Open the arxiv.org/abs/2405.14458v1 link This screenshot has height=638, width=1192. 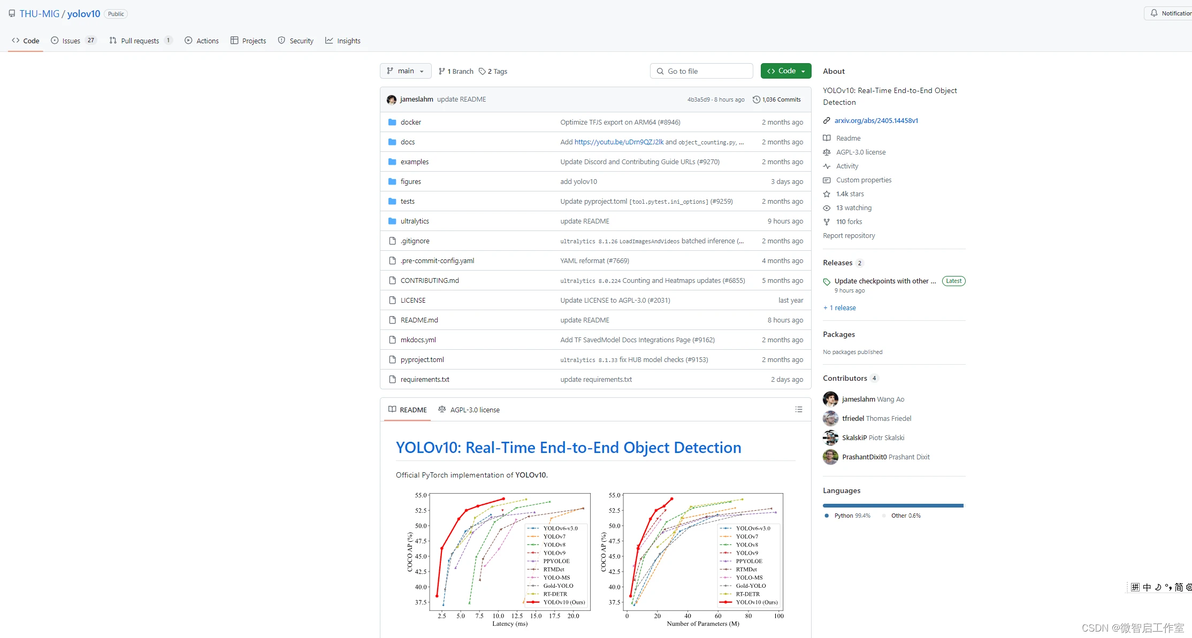pos(876,121)
